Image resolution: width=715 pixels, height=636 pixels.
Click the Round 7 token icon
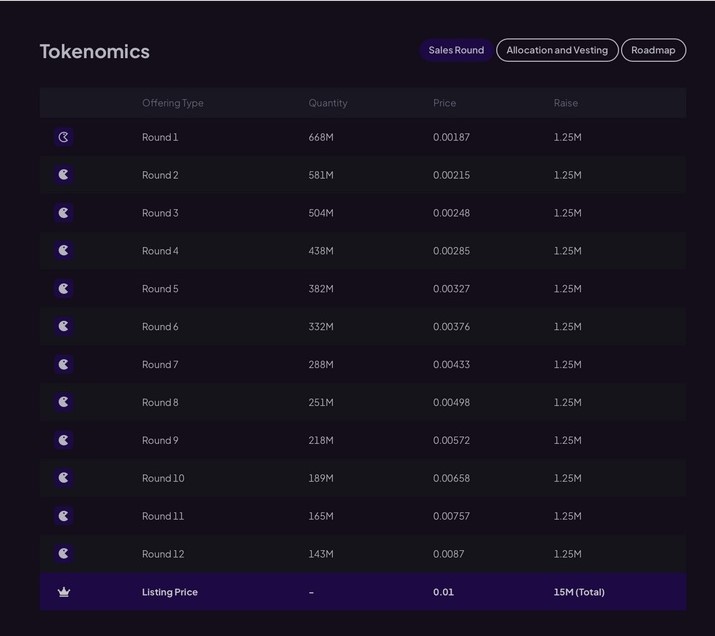[x=64, y=365]
